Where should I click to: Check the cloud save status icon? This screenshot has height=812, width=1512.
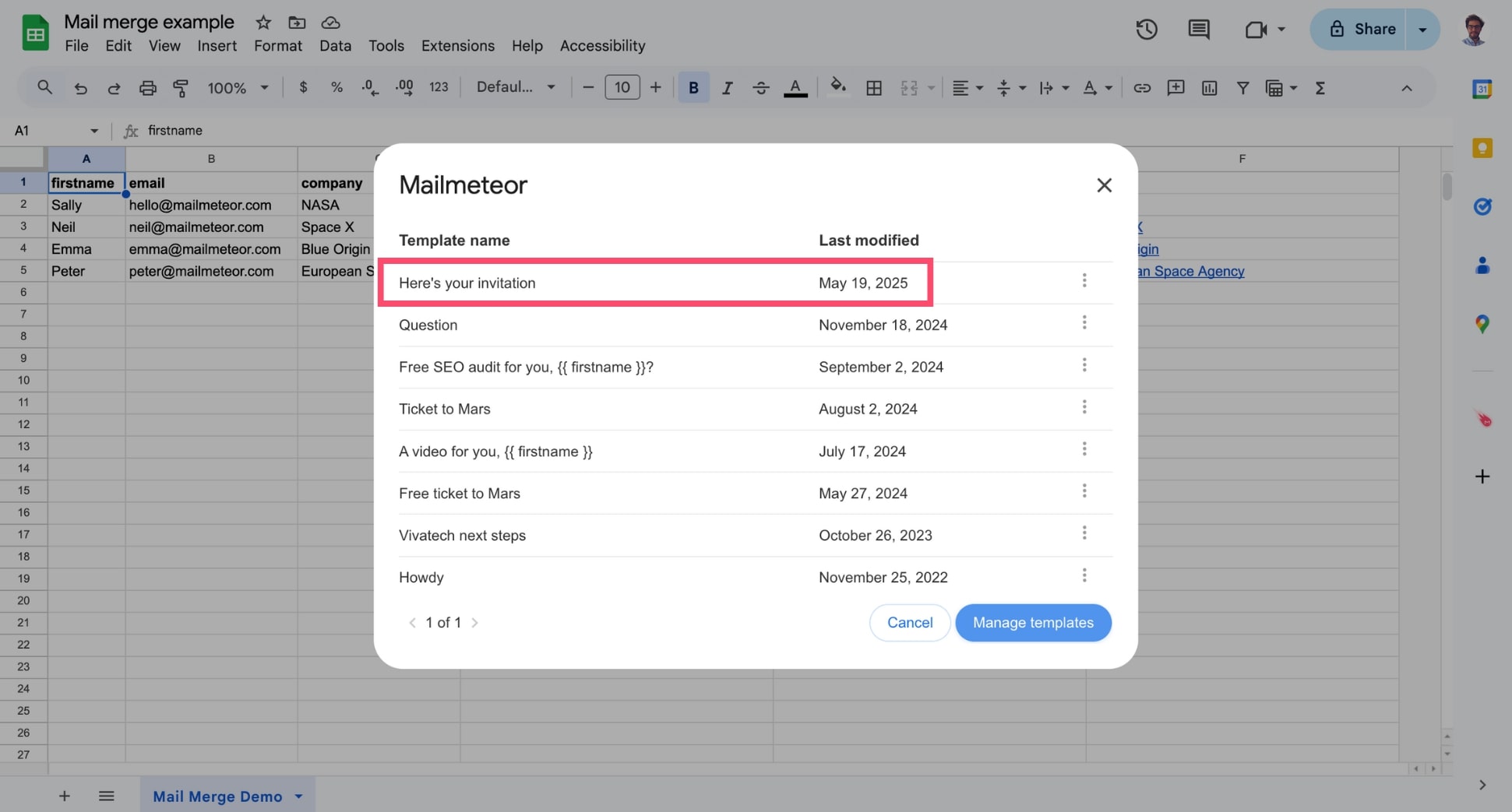(330, 22)
